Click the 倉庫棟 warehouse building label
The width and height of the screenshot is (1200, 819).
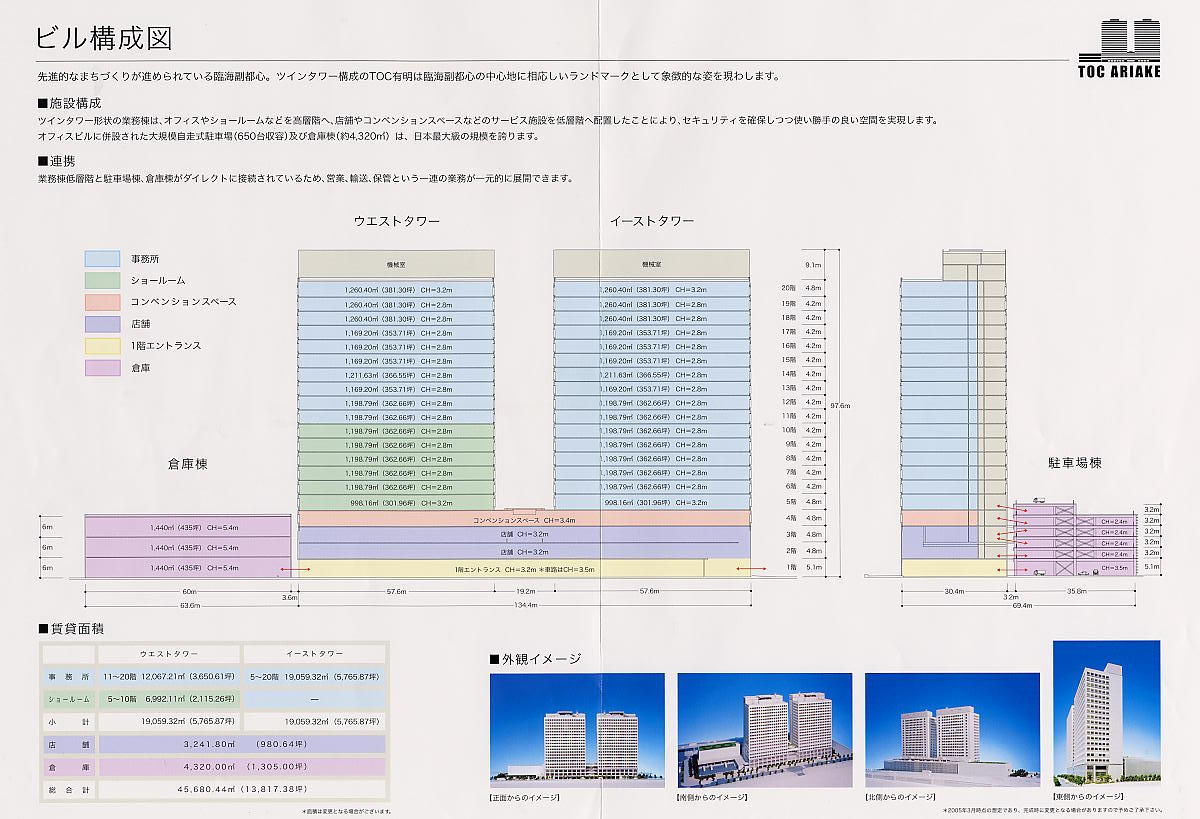point(187,464)
